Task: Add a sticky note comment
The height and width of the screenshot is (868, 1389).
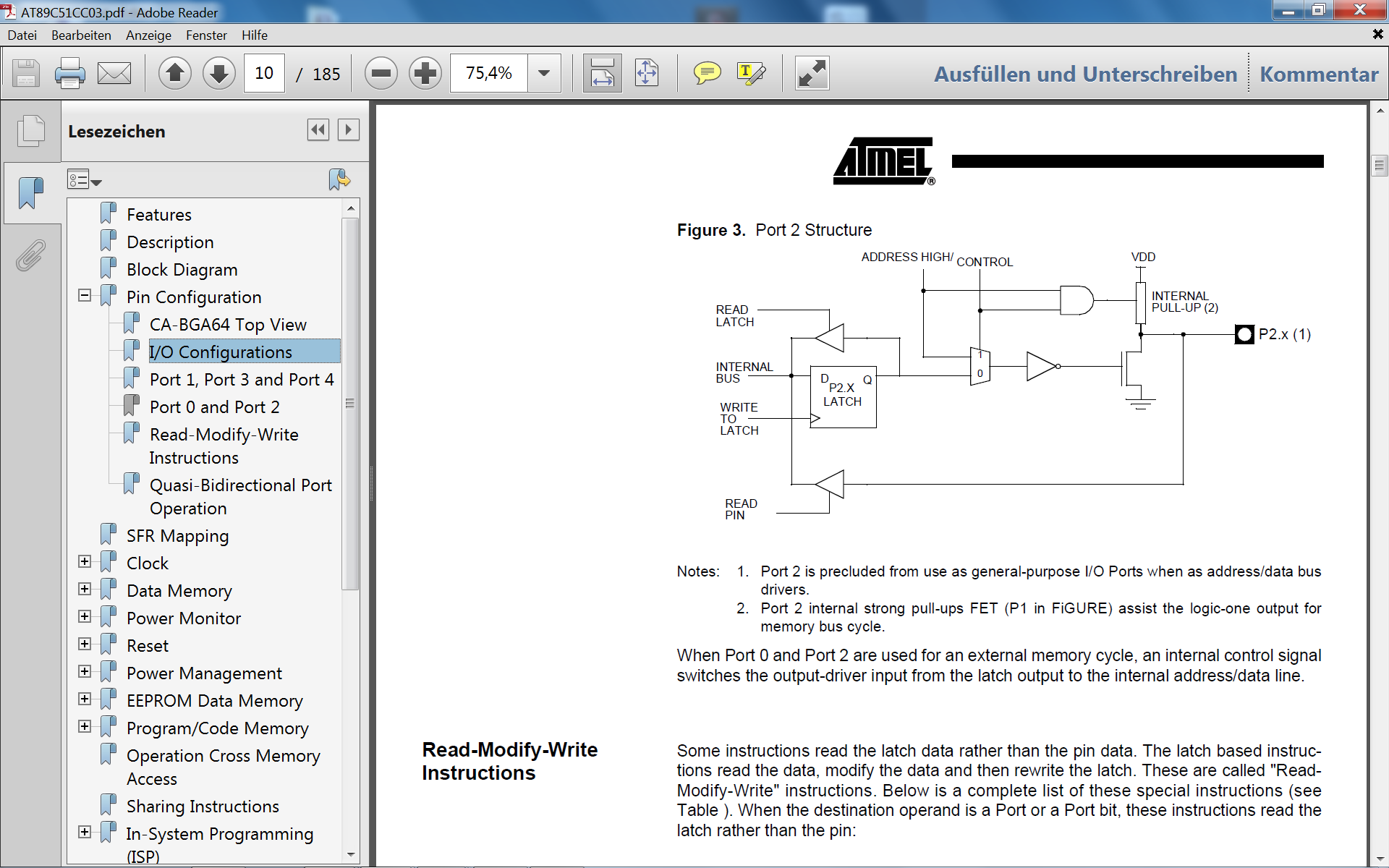Action: pyautogui.click(x=707, y=73)
